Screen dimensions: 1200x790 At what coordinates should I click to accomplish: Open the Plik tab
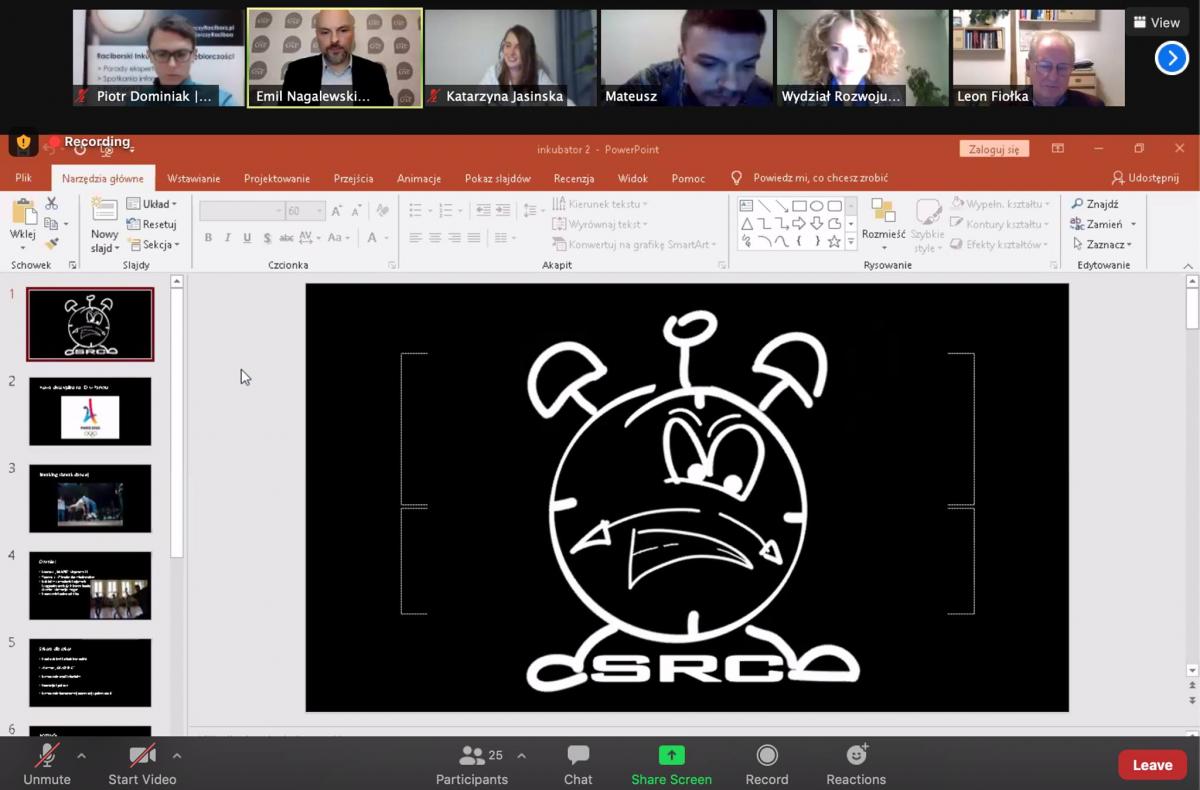coord(23,178)
